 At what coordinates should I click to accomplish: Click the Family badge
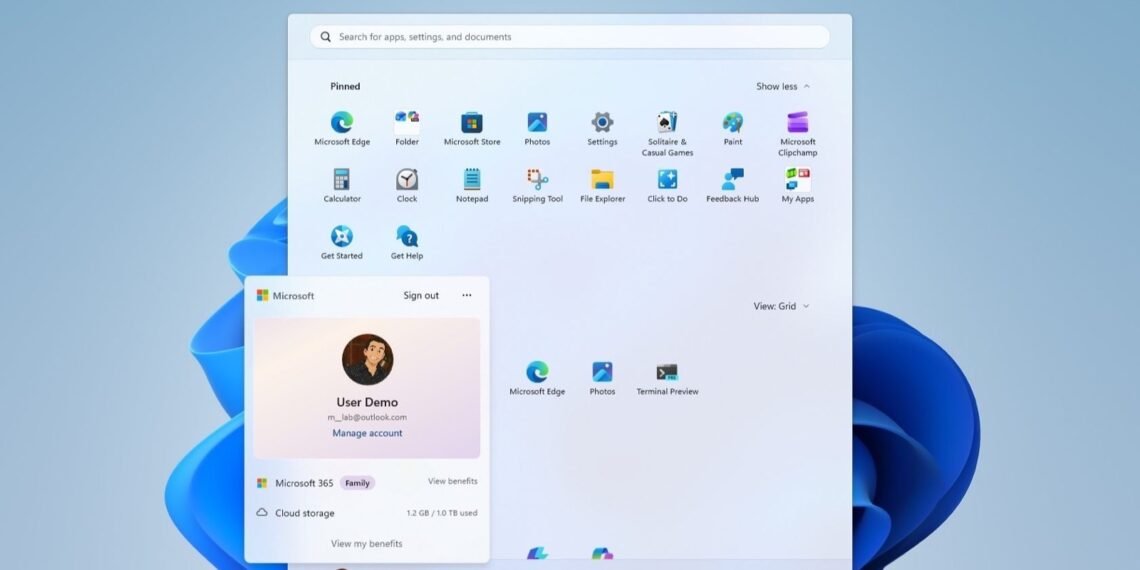pos(358,483)
